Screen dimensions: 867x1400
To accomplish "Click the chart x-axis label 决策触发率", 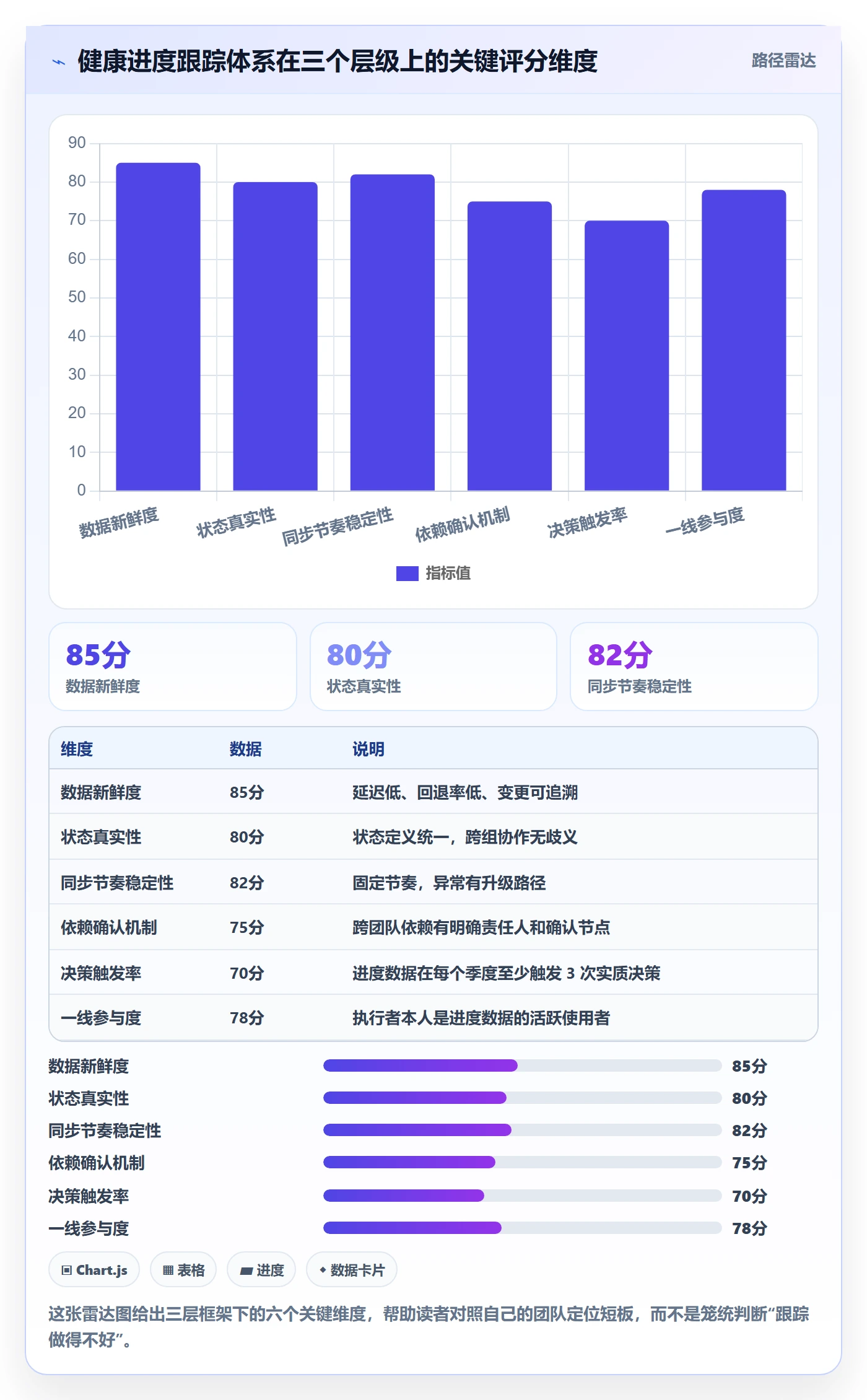I will pos(588,522).
